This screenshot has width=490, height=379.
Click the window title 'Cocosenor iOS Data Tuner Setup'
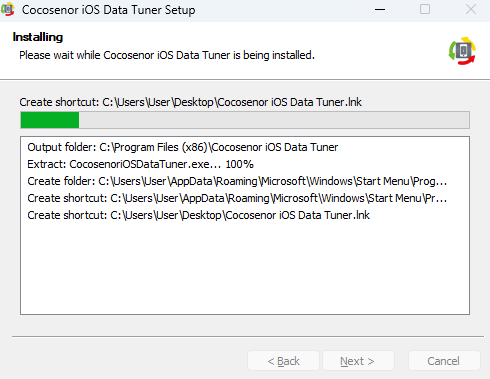(x=109, y=10)
